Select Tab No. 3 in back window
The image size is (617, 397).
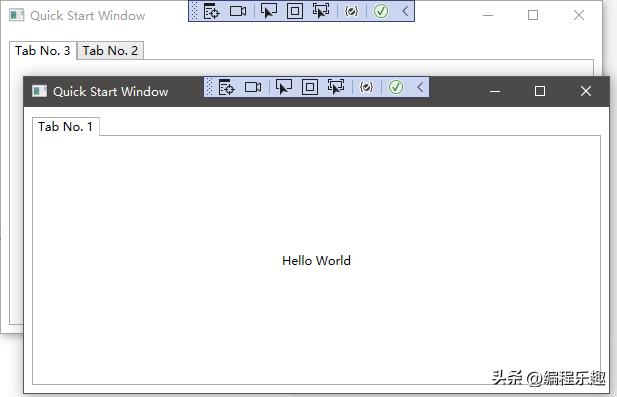(42, 51)
